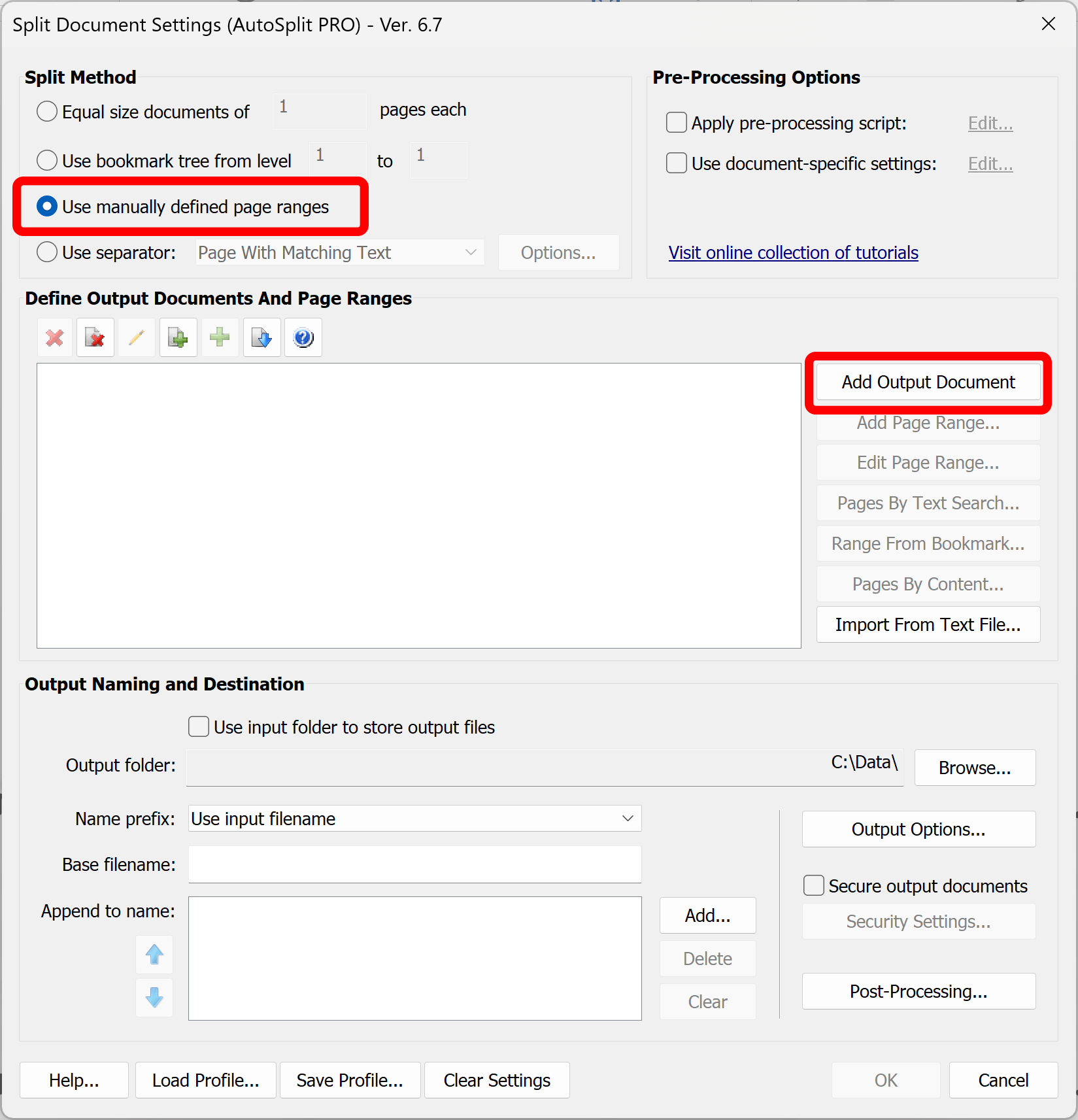This screenshot has width=1078, height=1120.
Task: Expand the separator options list
Action: pos(471,252)
